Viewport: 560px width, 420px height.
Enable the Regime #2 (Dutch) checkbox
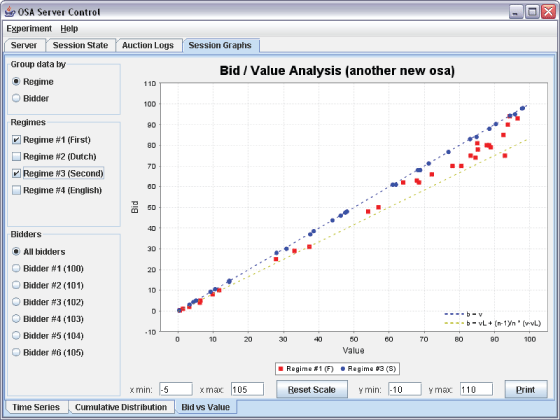16,156
